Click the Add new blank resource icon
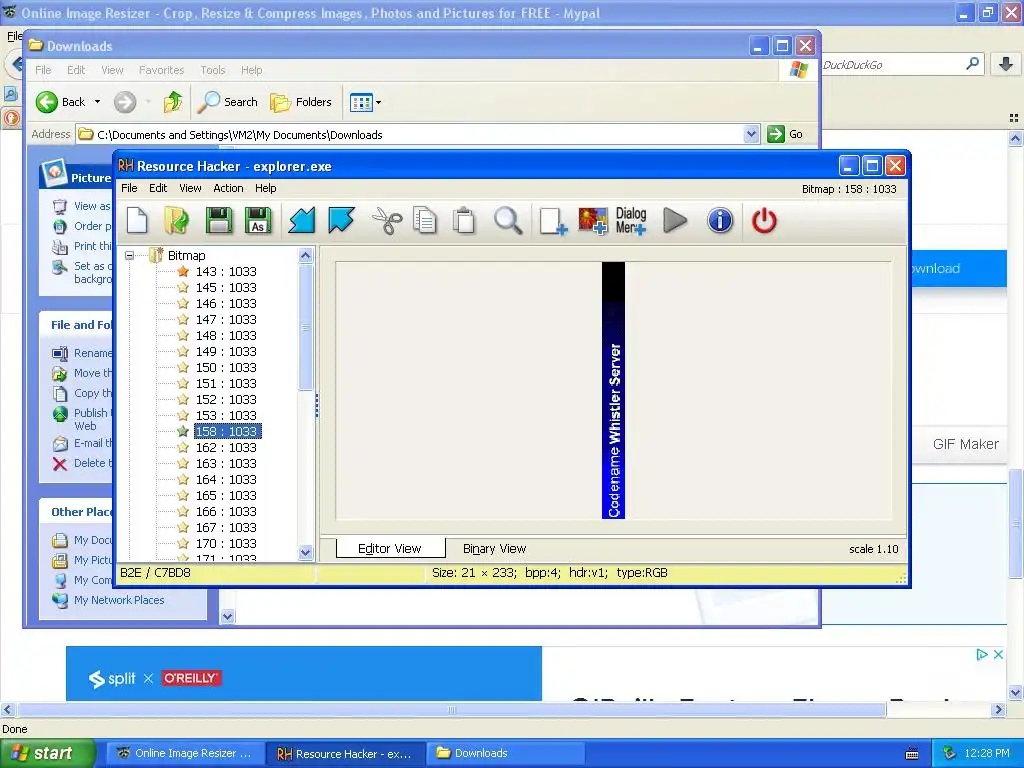This screenshot has height=768, width=1024. tap(553, 221)
